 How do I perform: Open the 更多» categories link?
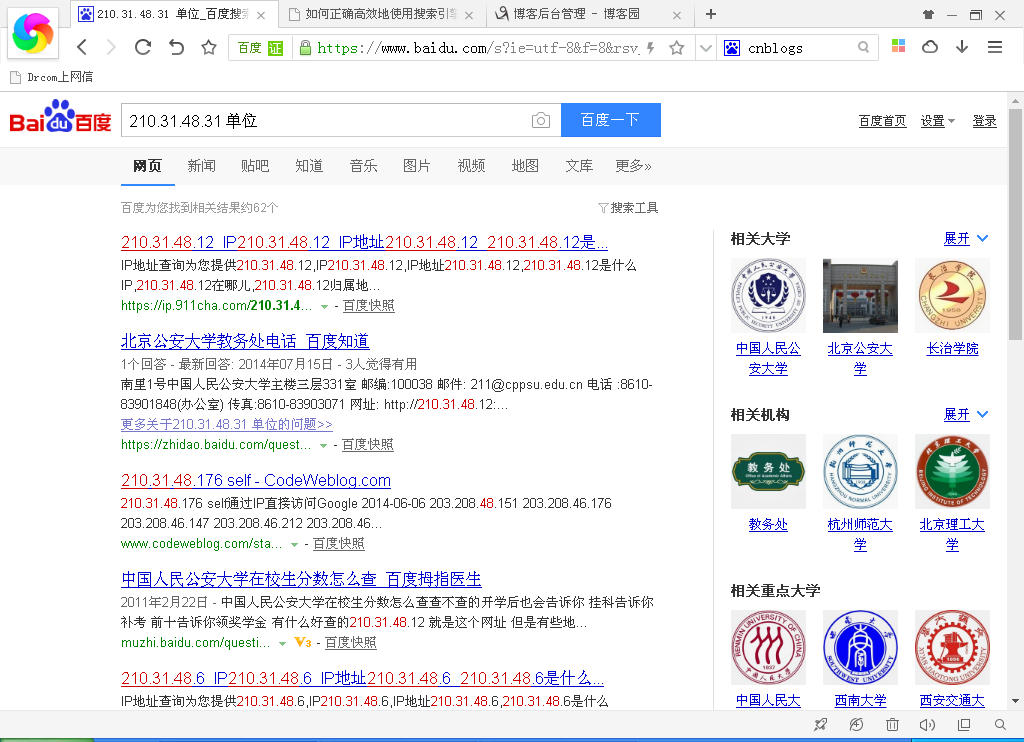coord(633,166)
